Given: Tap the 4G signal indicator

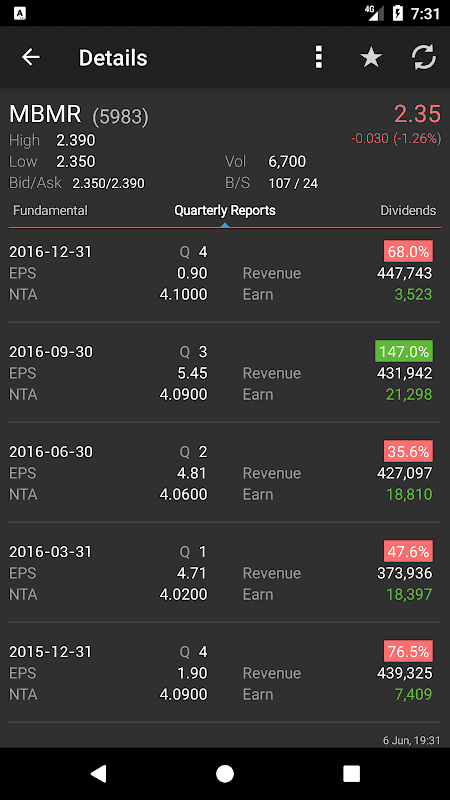Looking at the screenshot, I should (374, 13).
